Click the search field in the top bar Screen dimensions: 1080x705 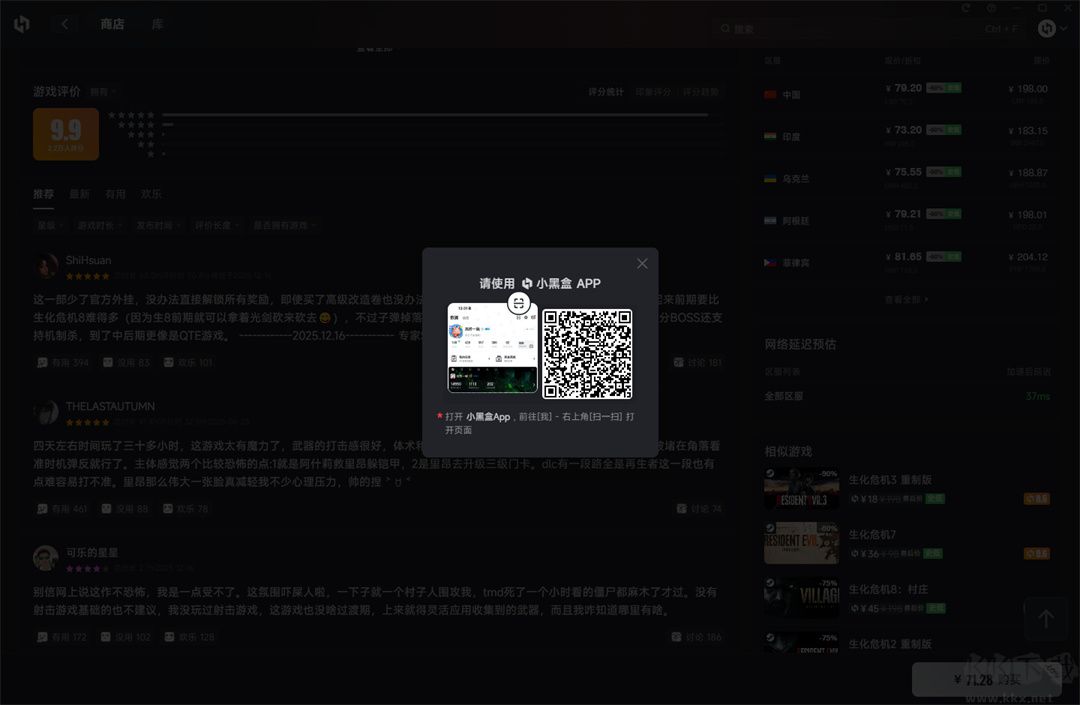pos(868,29)
